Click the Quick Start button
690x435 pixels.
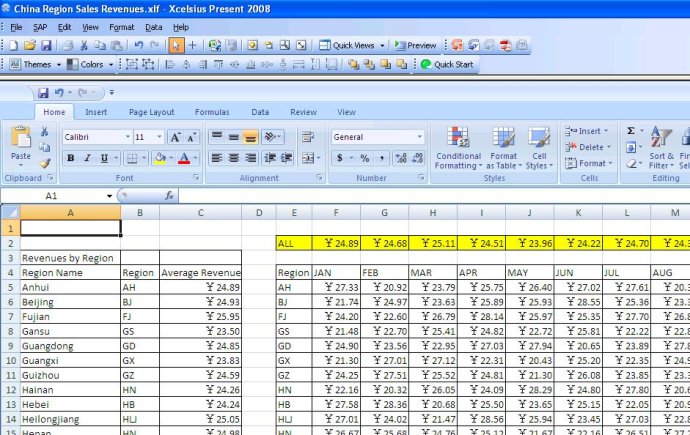coord(448,64)
